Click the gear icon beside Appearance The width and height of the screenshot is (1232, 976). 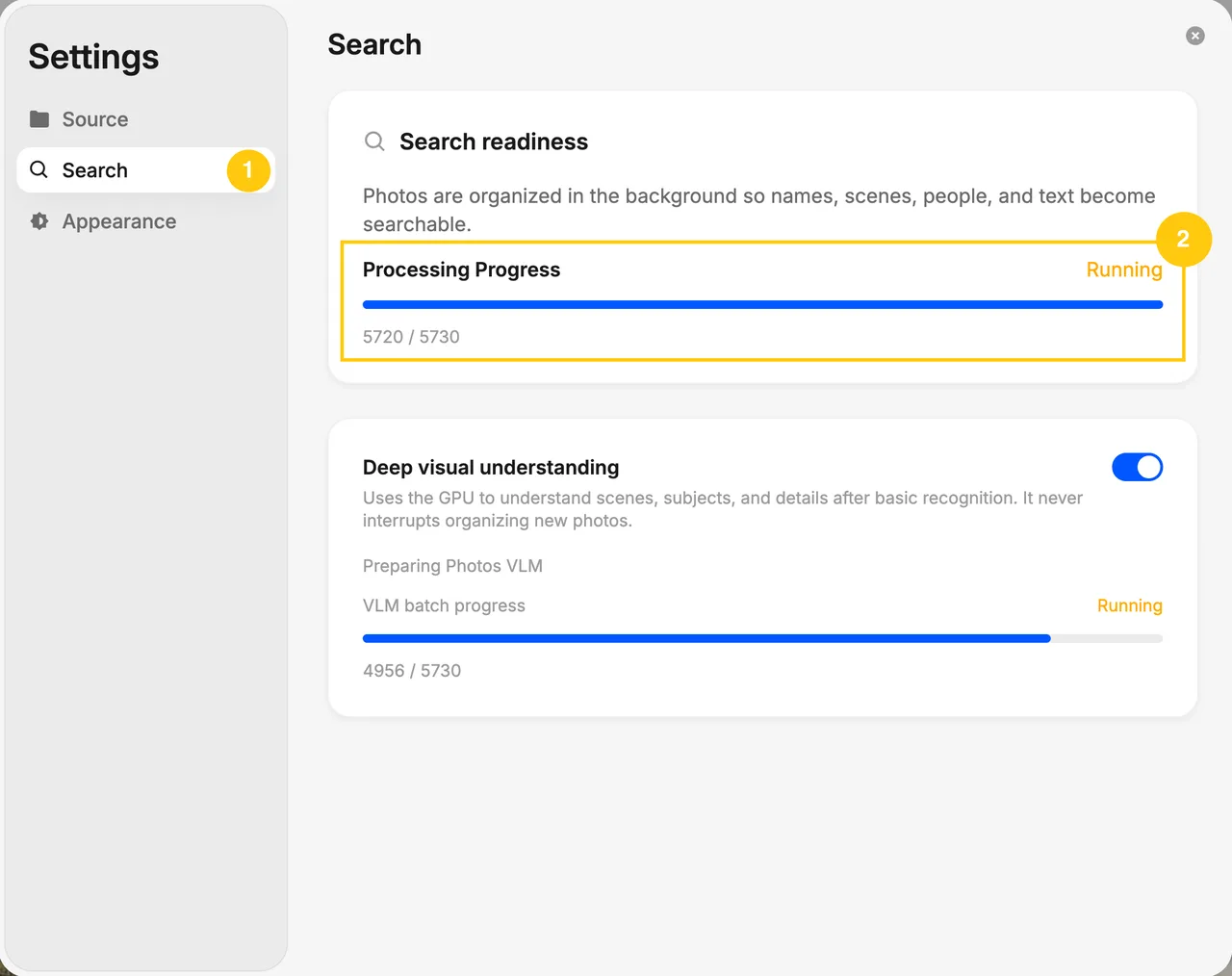tap(39, 221)
